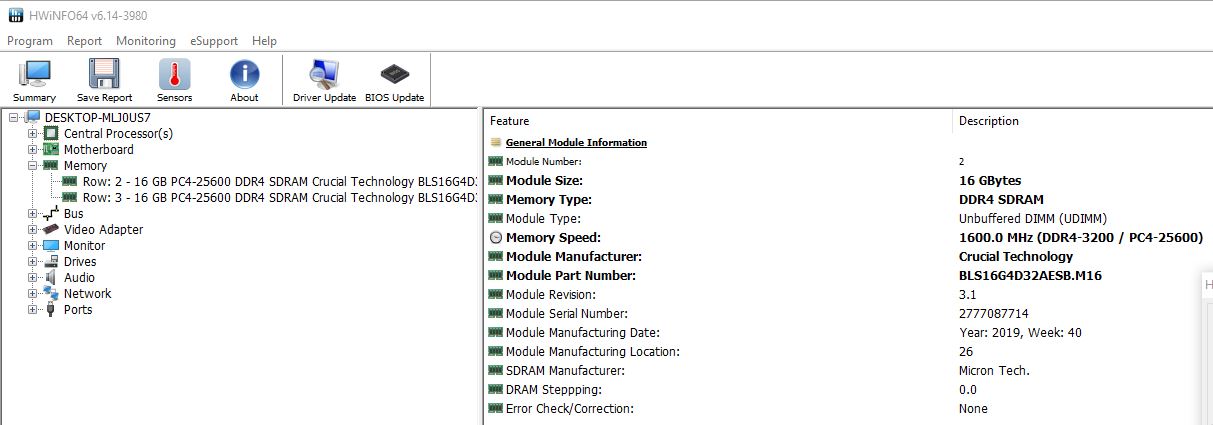The width and height of the screenshot is (1213, 425).
Task: Open the Sensors thermometer tool
Action: click(x=174, y=81)
